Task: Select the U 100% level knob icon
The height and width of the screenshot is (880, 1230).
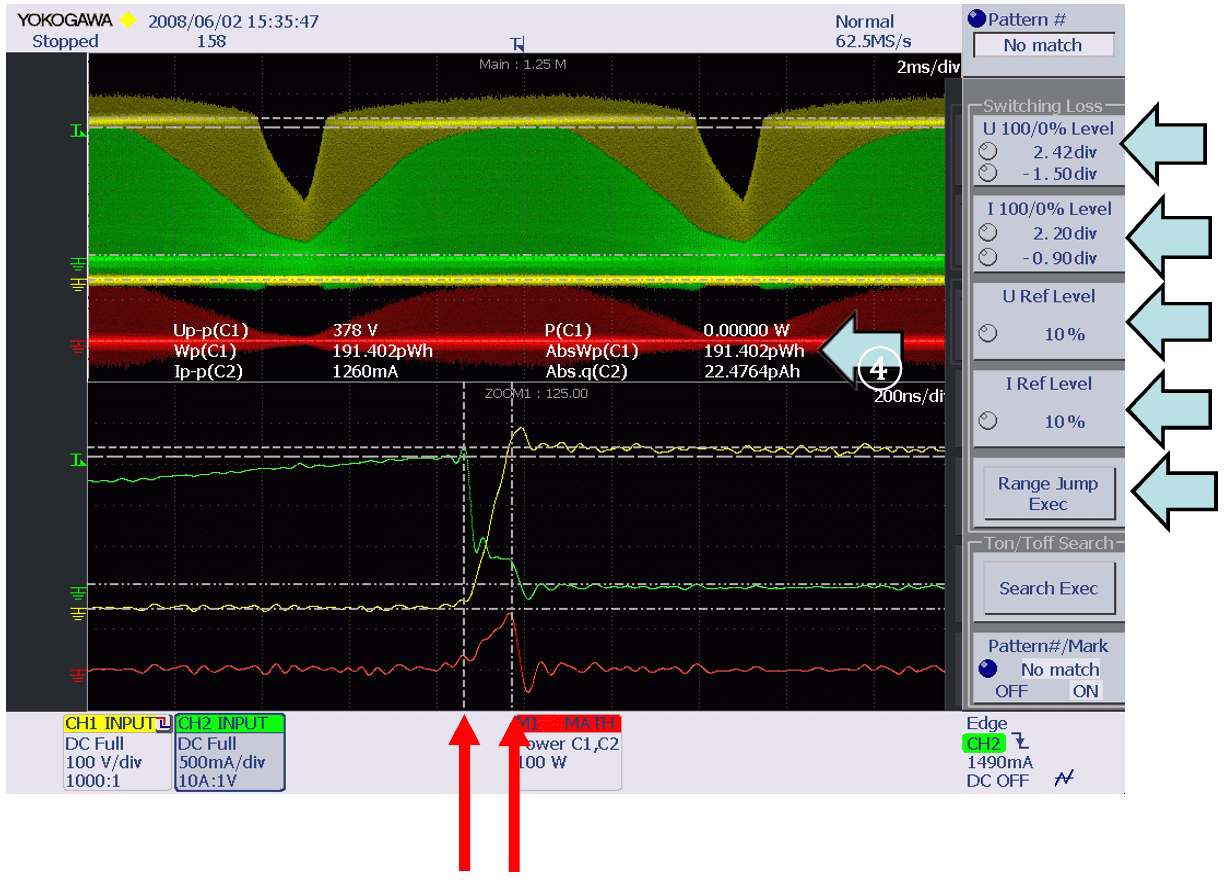Action: pos(989,152)
